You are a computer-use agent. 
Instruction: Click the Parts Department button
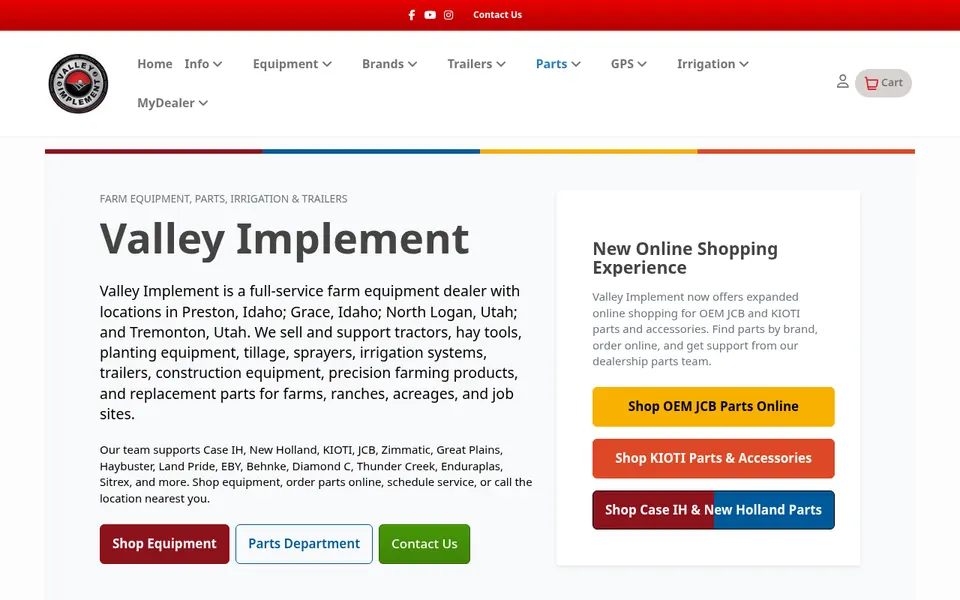coord(304,544)
